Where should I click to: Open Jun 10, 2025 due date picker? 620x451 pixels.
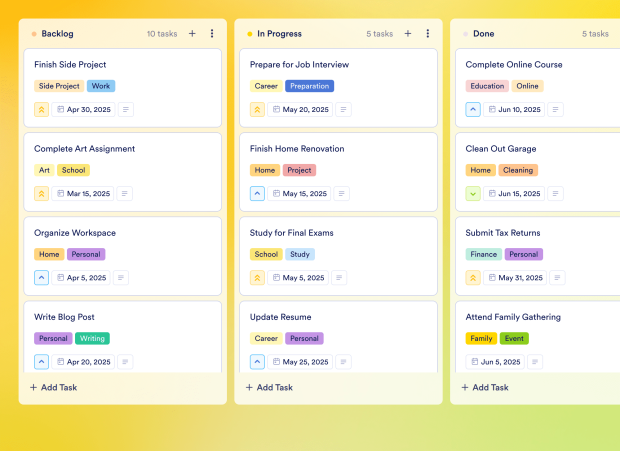coord(514,109)
